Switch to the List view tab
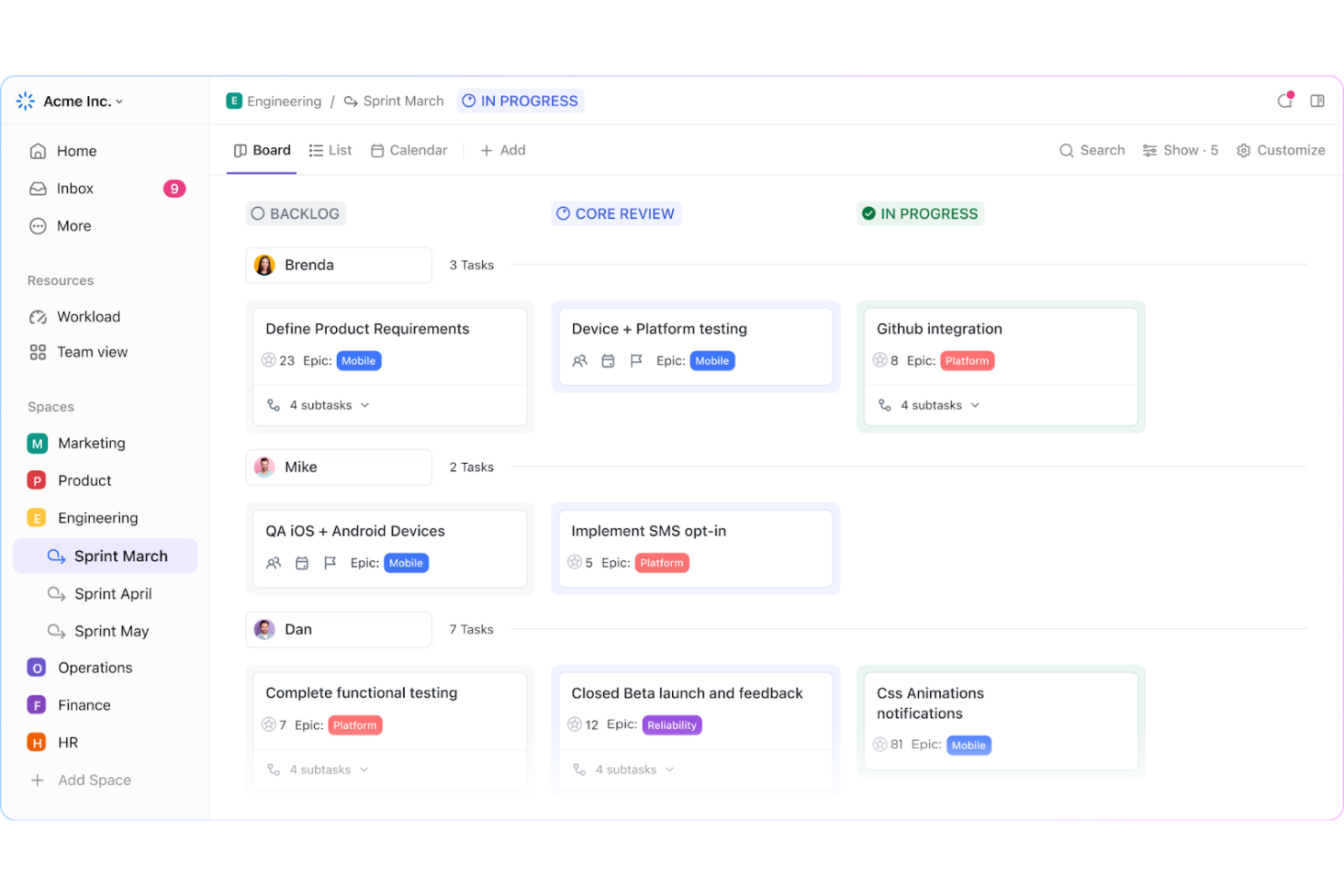The height and width of the screenshot is (896, 1344). click(331, 151)
